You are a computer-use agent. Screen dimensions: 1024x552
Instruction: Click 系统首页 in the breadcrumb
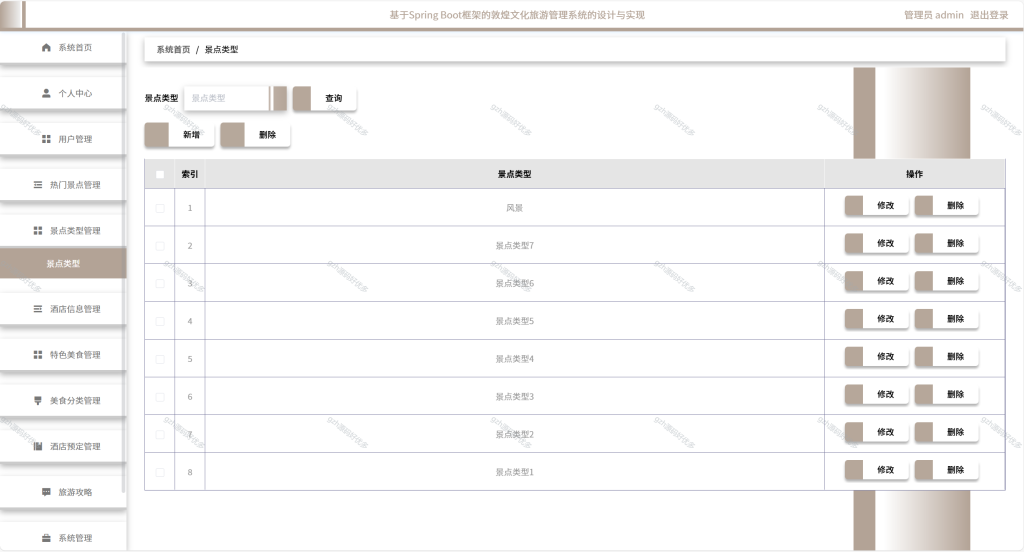click(x=173, y=50)
